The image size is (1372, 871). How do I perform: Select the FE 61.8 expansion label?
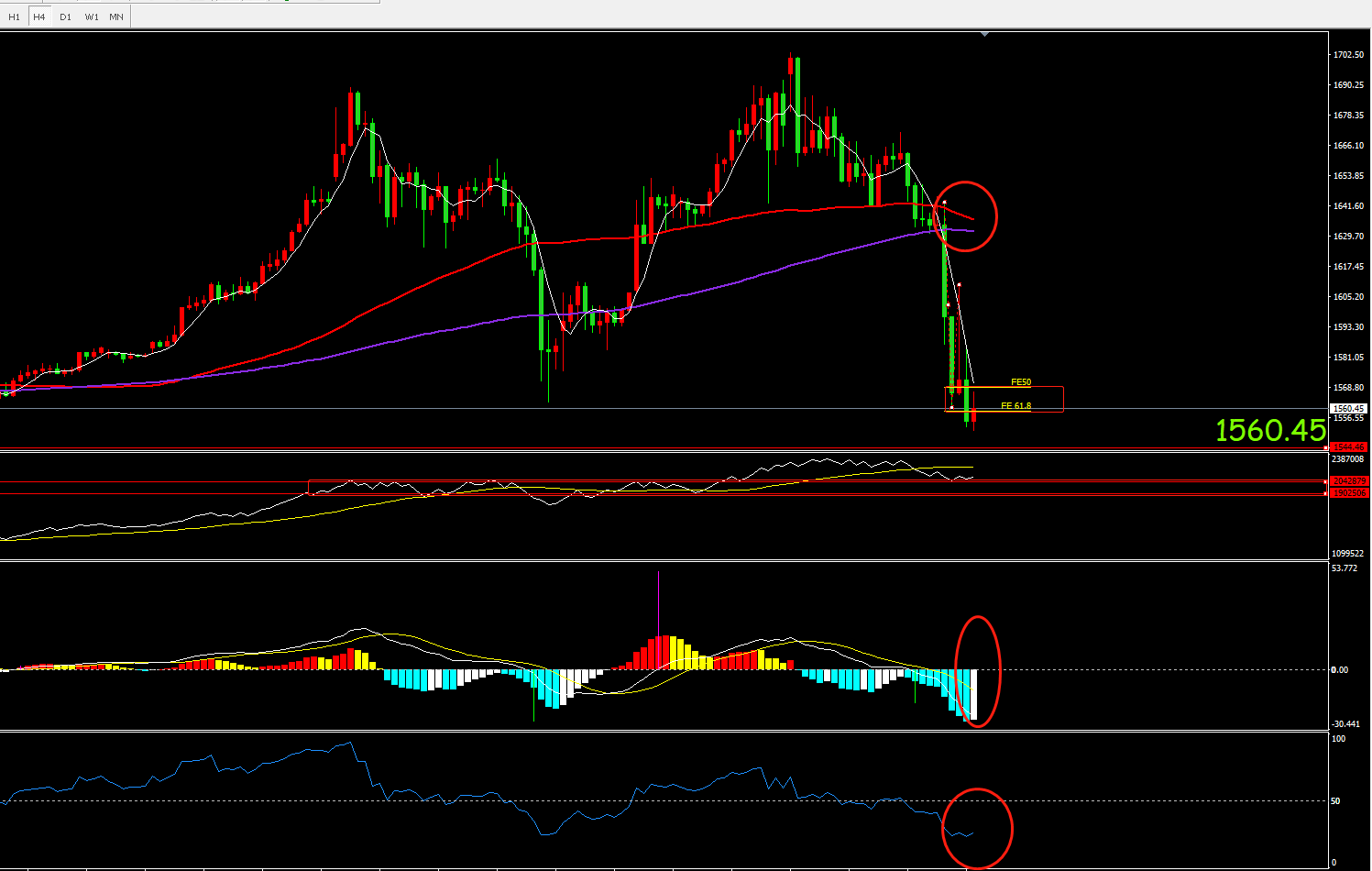(x=1015, y=405)
